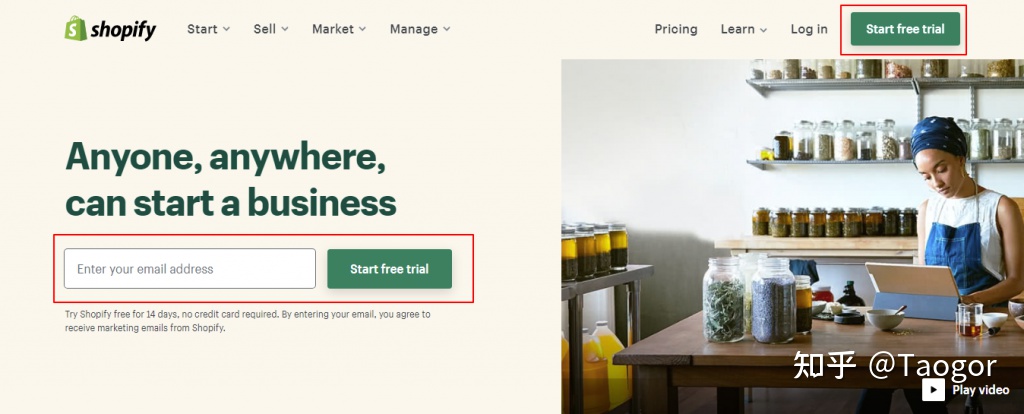Image resolution: width=1024 pixels, height=414 pixels.
Task: Click the 知乎 @Taogor watermark
Action: click(x=893, y=365)
